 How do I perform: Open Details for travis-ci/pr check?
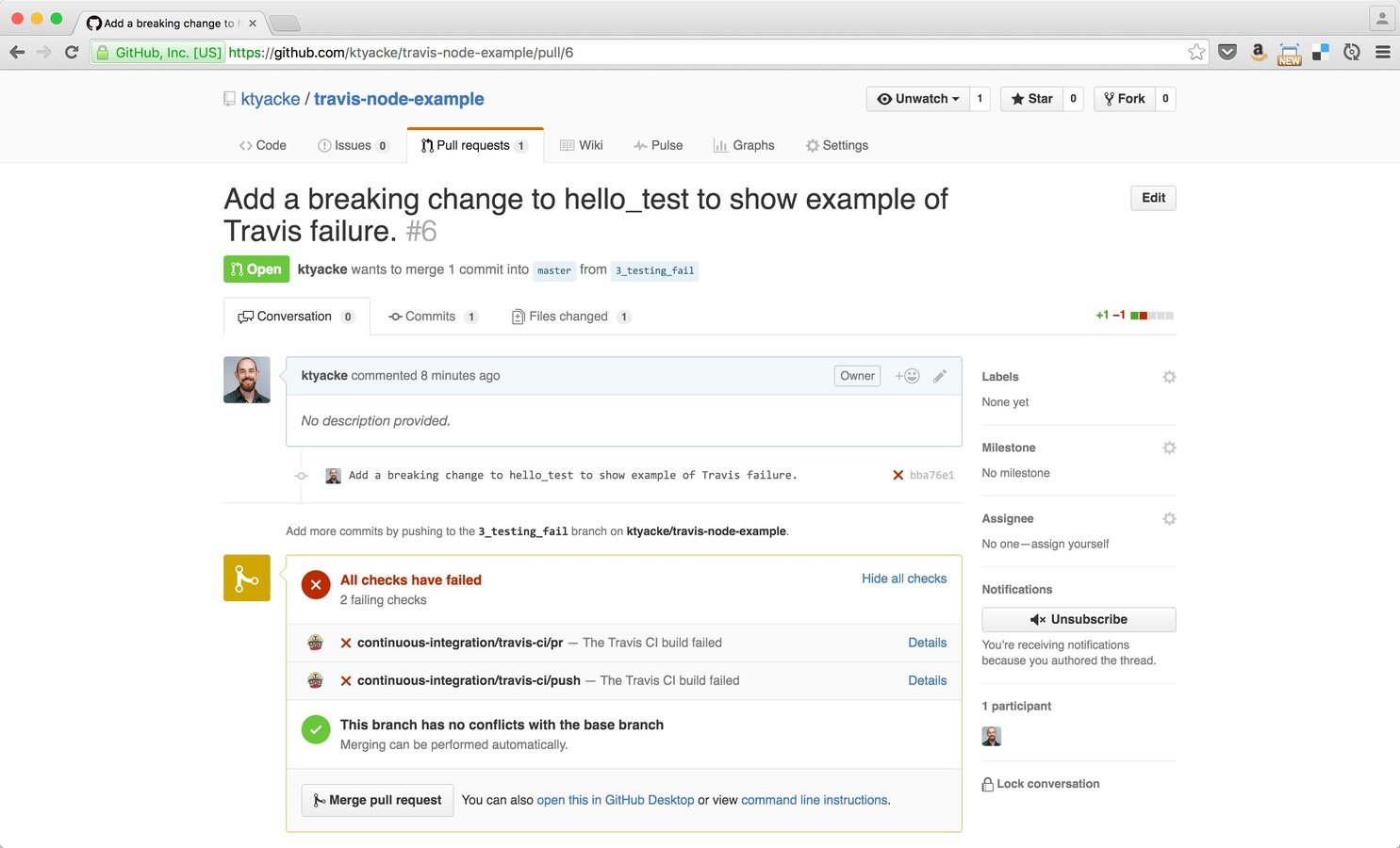(928, 643)
